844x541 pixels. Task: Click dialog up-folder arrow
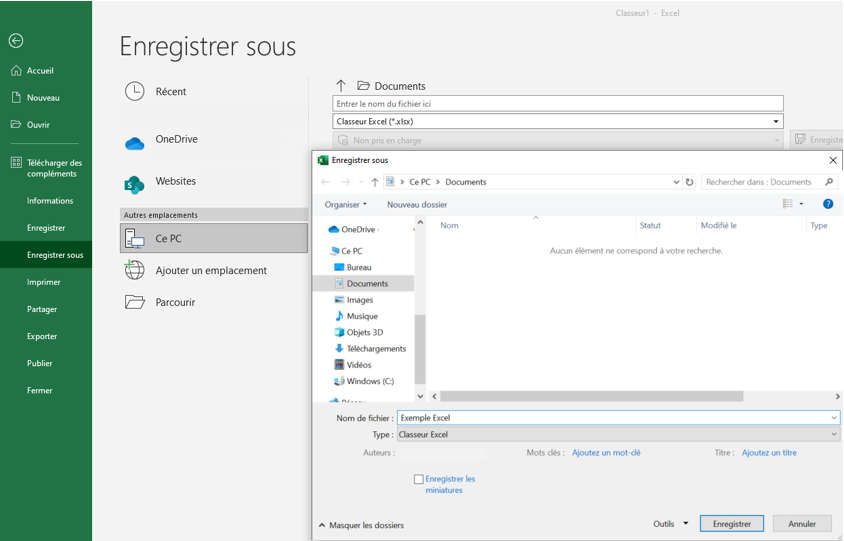(x=375, y=182)
